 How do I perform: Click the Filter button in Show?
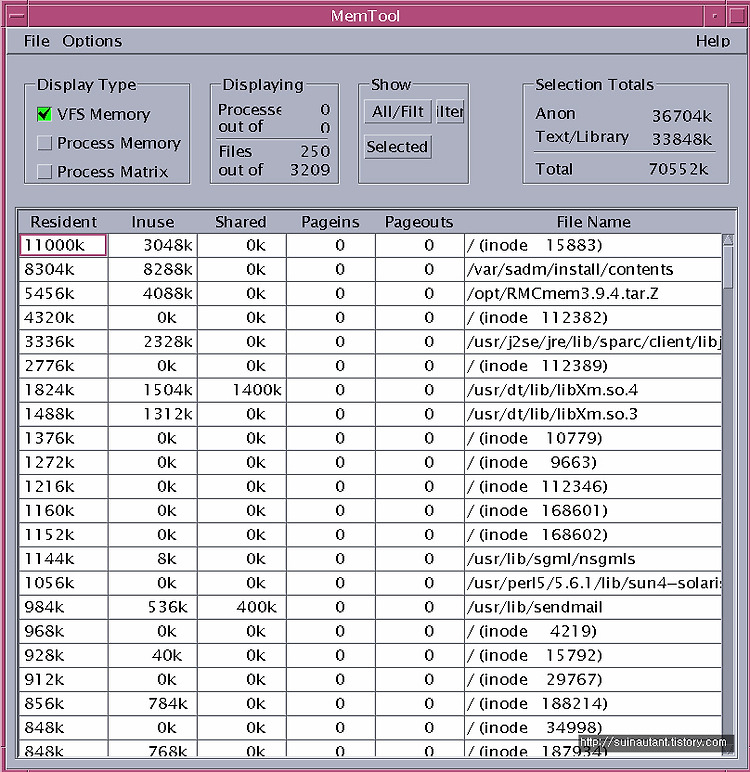click(450, 111)
